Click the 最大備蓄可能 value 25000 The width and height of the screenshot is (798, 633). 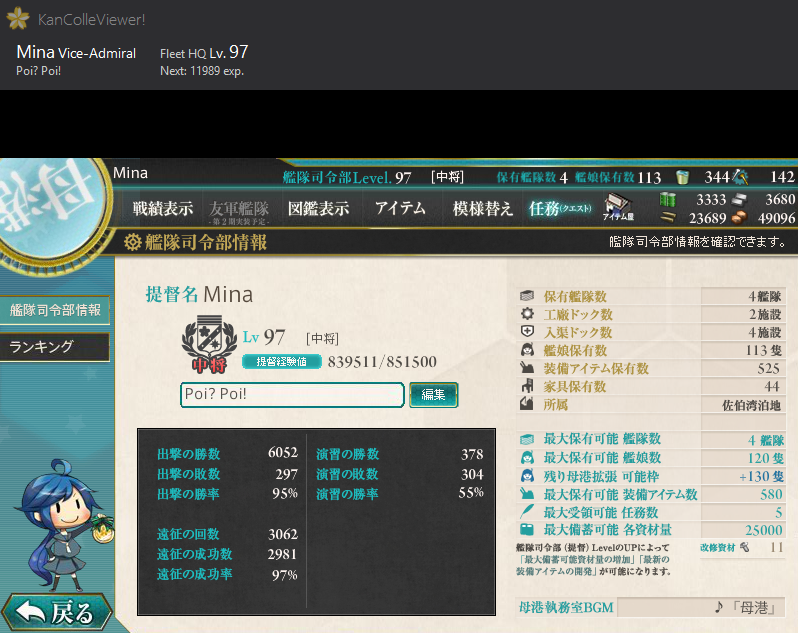[764, 530]
